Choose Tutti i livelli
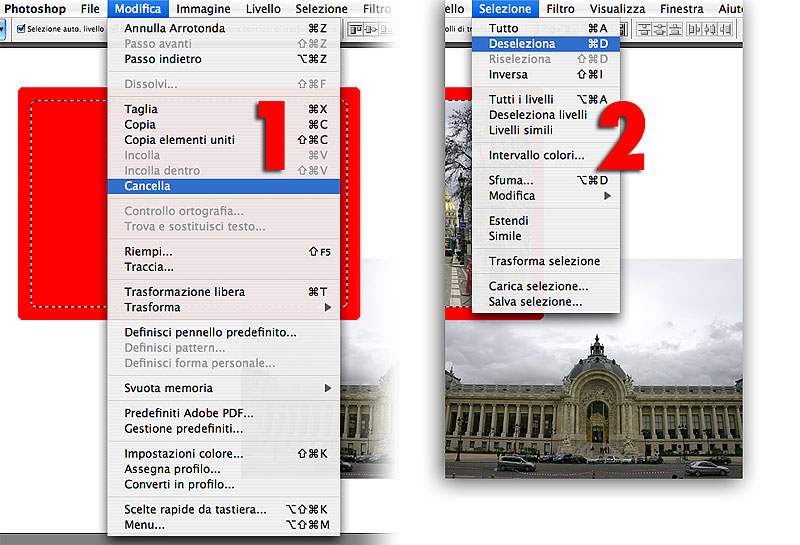The width and height of the screenshot is (800, 545). click(546, 100)
